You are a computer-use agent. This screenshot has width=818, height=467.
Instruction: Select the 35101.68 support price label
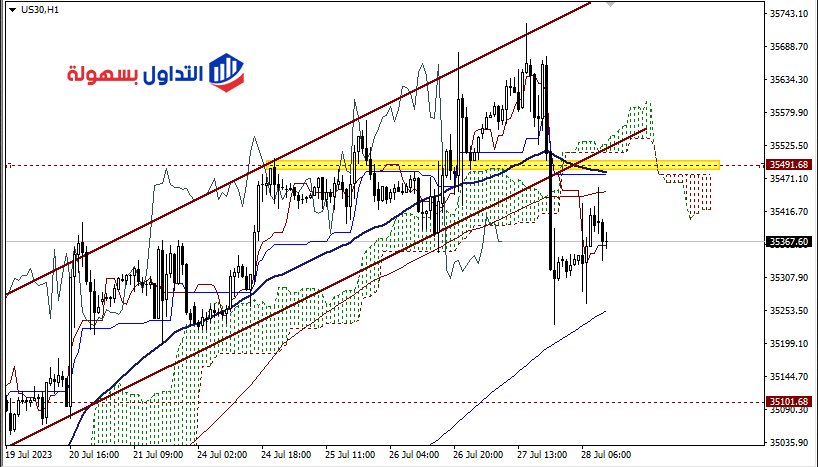click(789, 402)
